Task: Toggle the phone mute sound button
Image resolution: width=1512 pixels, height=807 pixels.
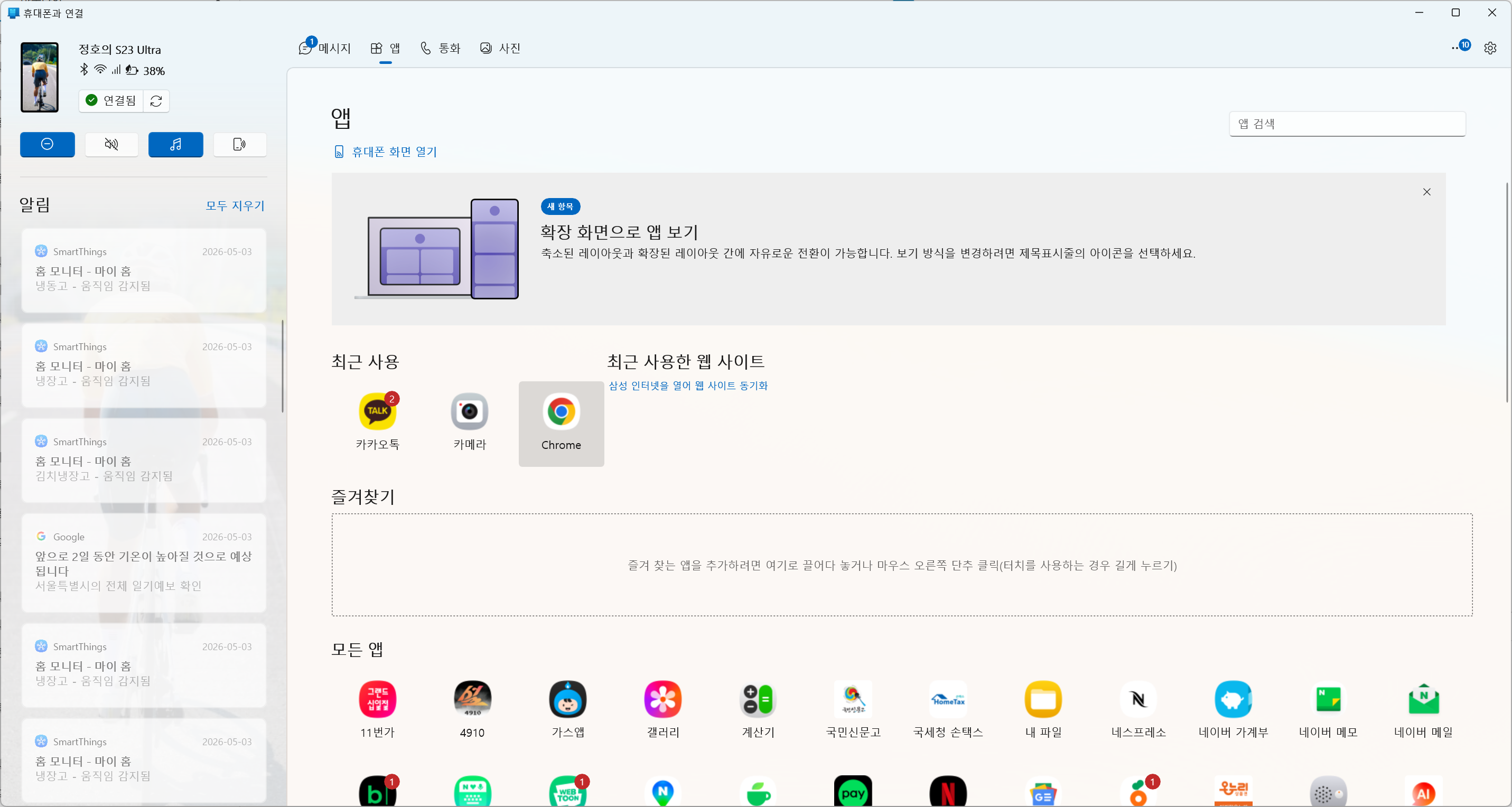Action: 111,144
